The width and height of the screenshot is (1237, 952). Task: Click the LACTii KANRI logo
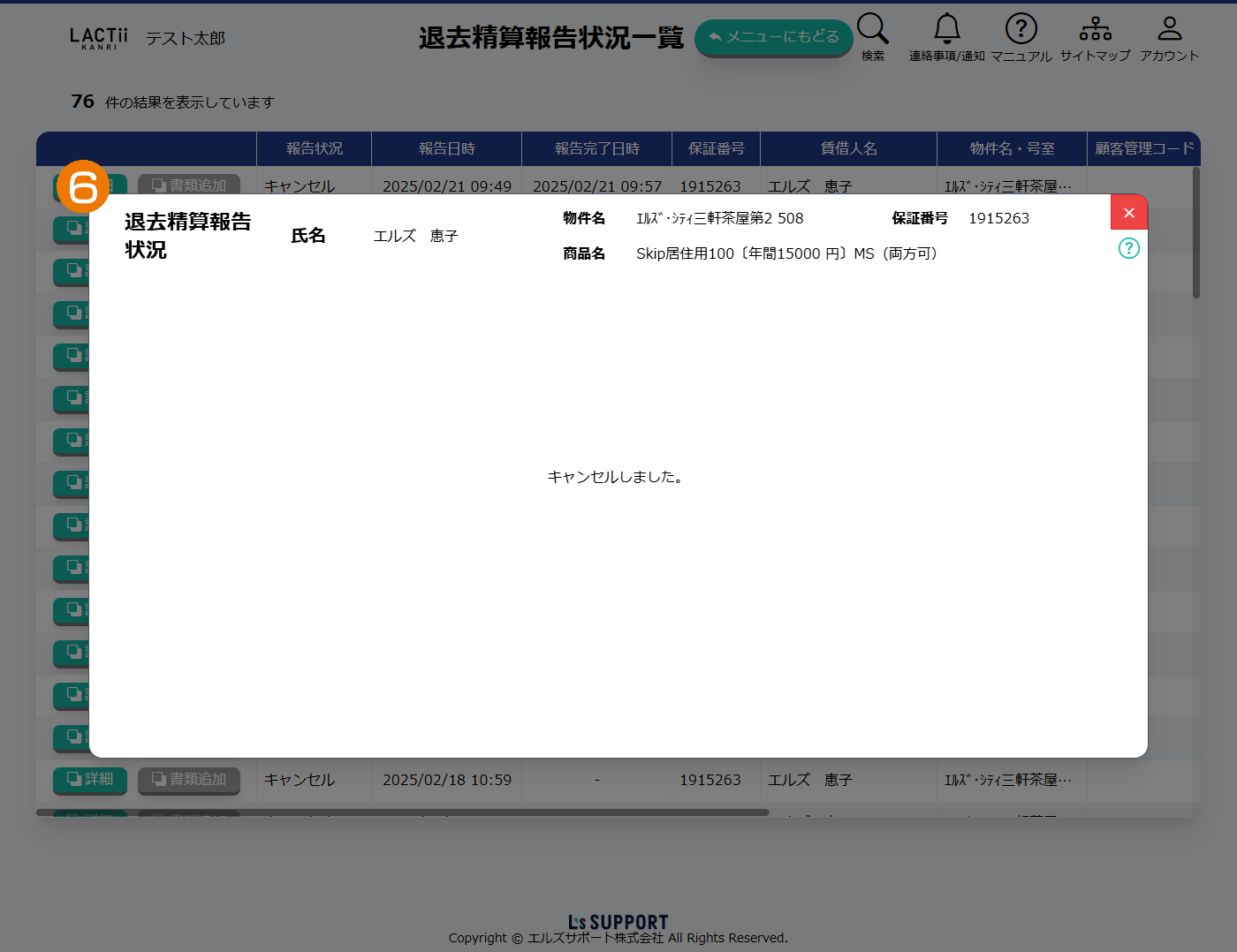point(98,38)
